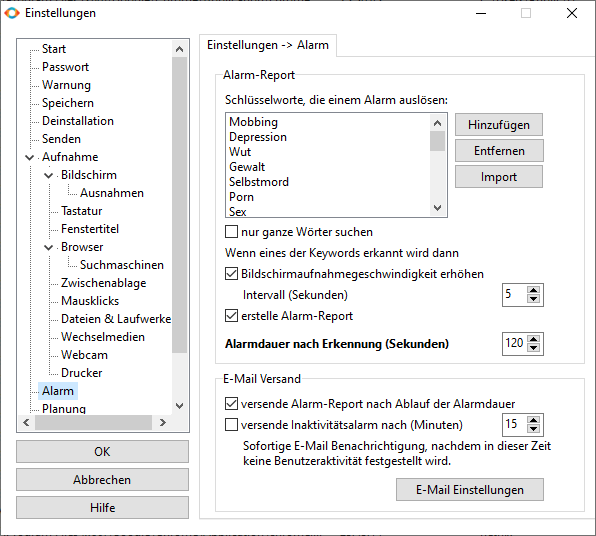Select keyword Wut in the list
The width and height of the screenshot is (596, 536).
pos(240,152)
